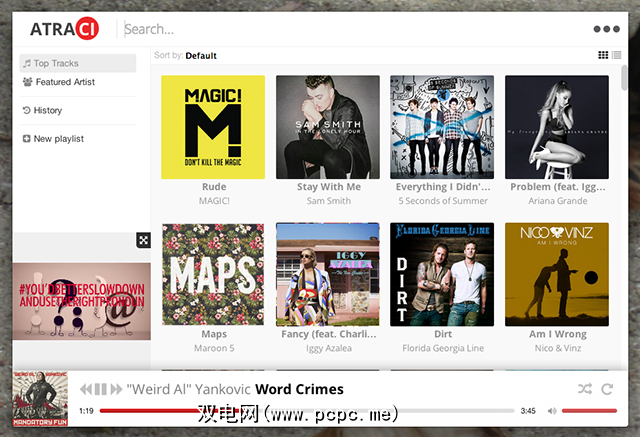Switch to grid view layout

[603, 55]
